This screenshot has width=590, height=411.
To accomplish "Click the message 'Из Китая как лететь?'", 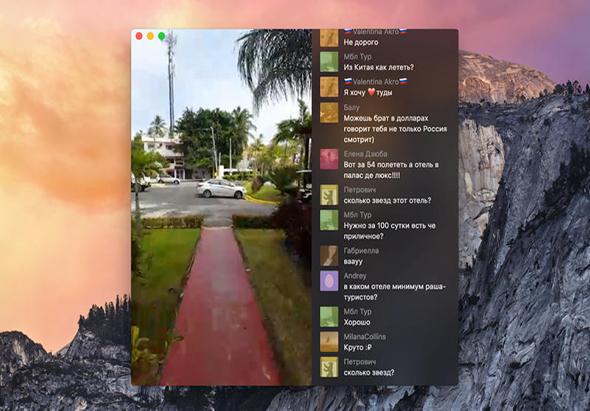I will [x=379, y=67].
